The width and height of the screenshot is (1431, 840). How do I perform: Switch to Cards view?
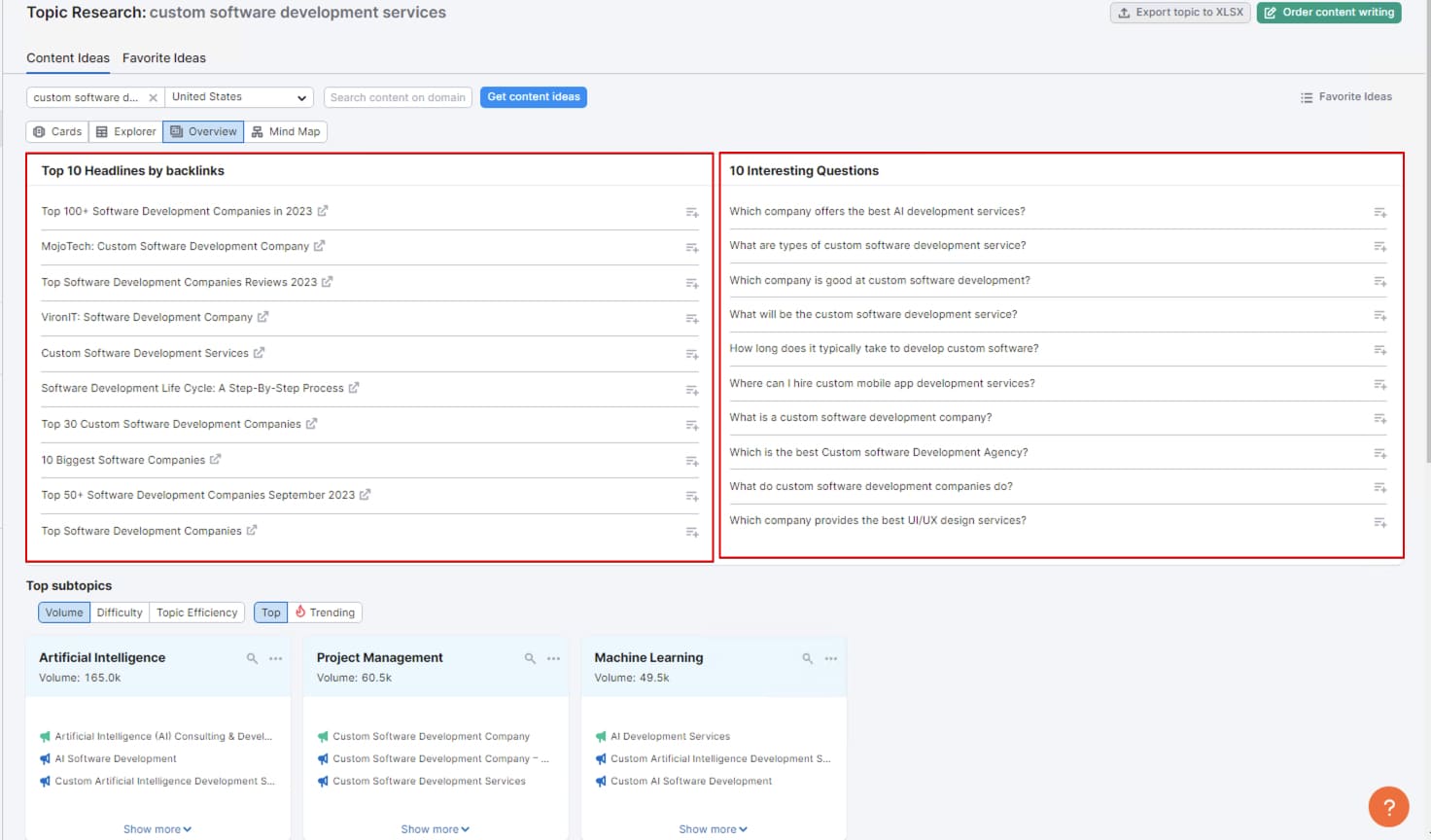pos(56,131)
